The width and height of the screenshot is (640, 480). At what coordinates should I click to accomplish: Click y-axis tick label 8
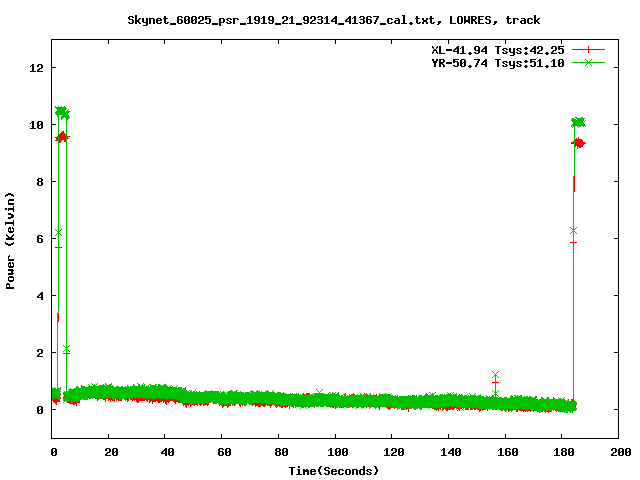40,182
